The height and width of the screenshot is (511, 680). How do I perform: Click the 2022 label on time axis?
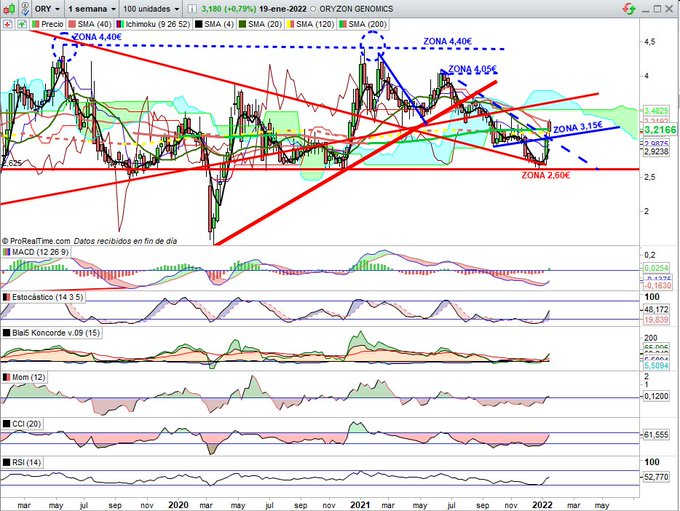(542, 505)
